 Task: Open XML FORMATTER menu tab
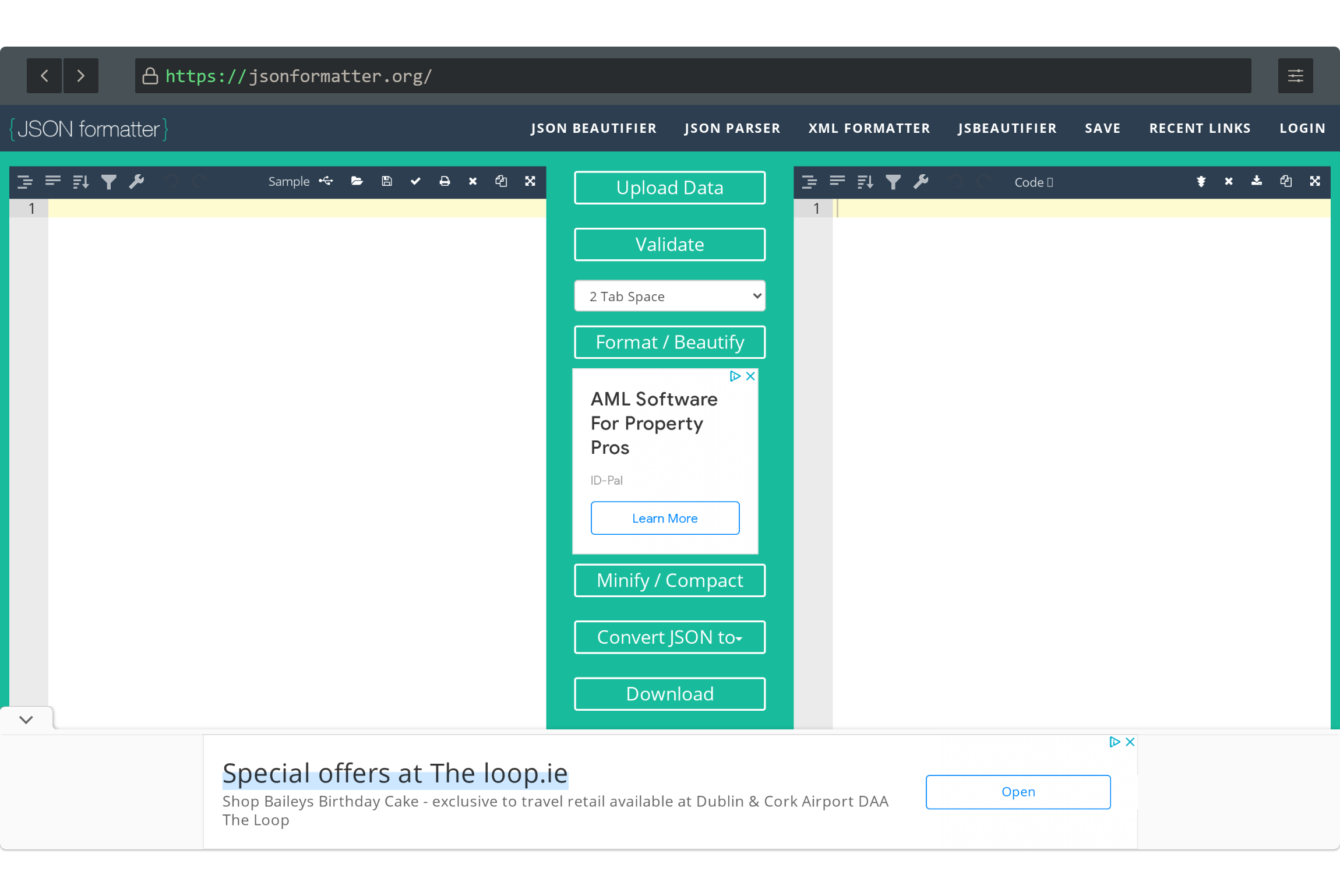[x=869, y=128]
